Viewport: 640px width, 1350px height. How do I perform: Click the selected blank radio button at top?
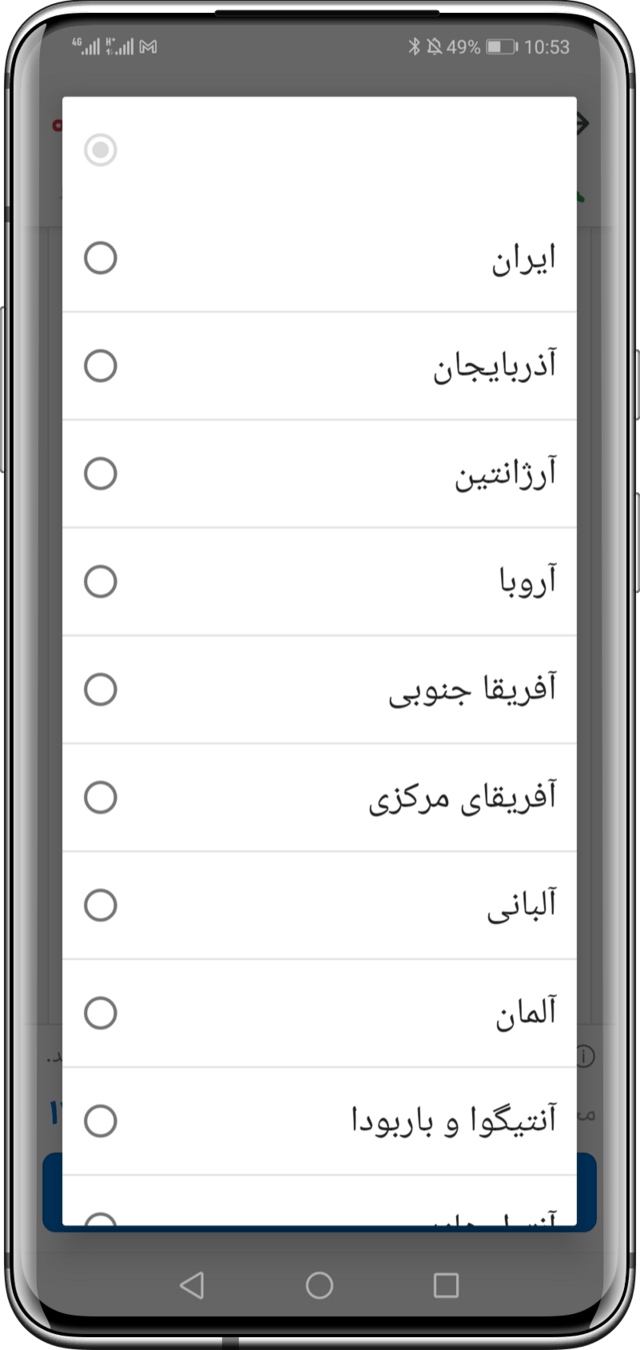[x=100, y=151]
